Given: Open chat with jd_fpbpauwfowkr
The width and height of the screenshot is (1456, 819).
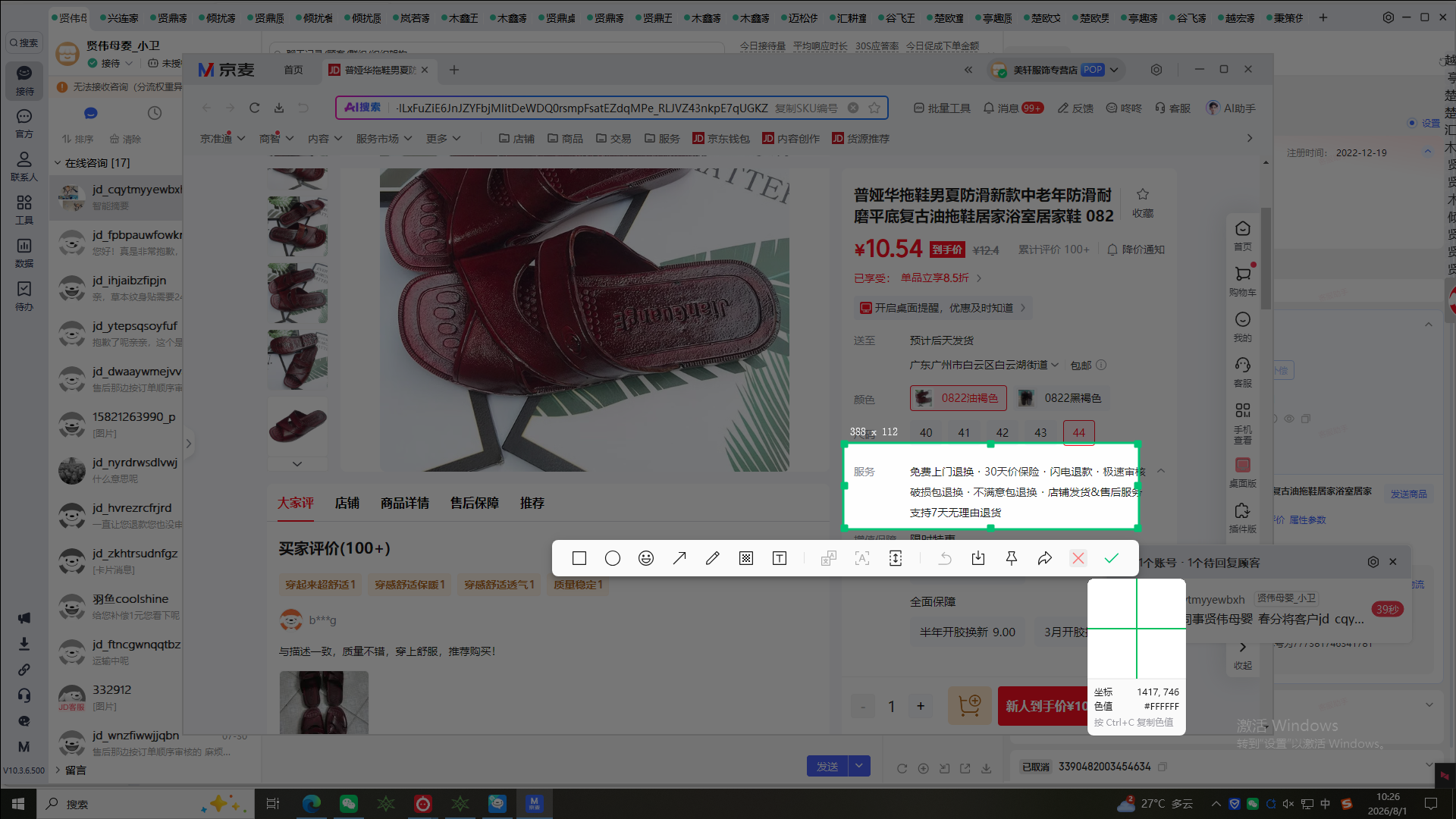Looking at the screenshot, I should 117,243.
